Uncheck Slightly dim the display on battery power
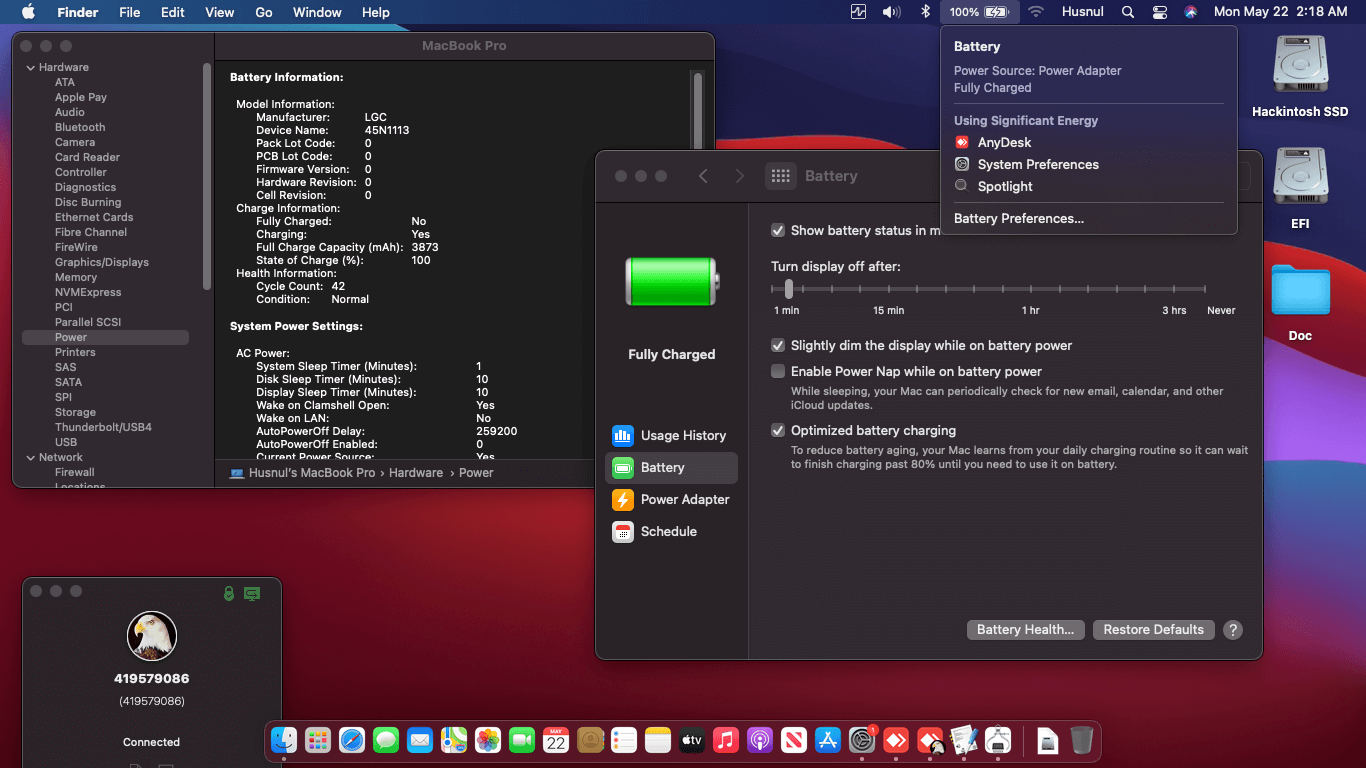The image size is (1366, 768). pyautogui.click(x=778, y=345)
